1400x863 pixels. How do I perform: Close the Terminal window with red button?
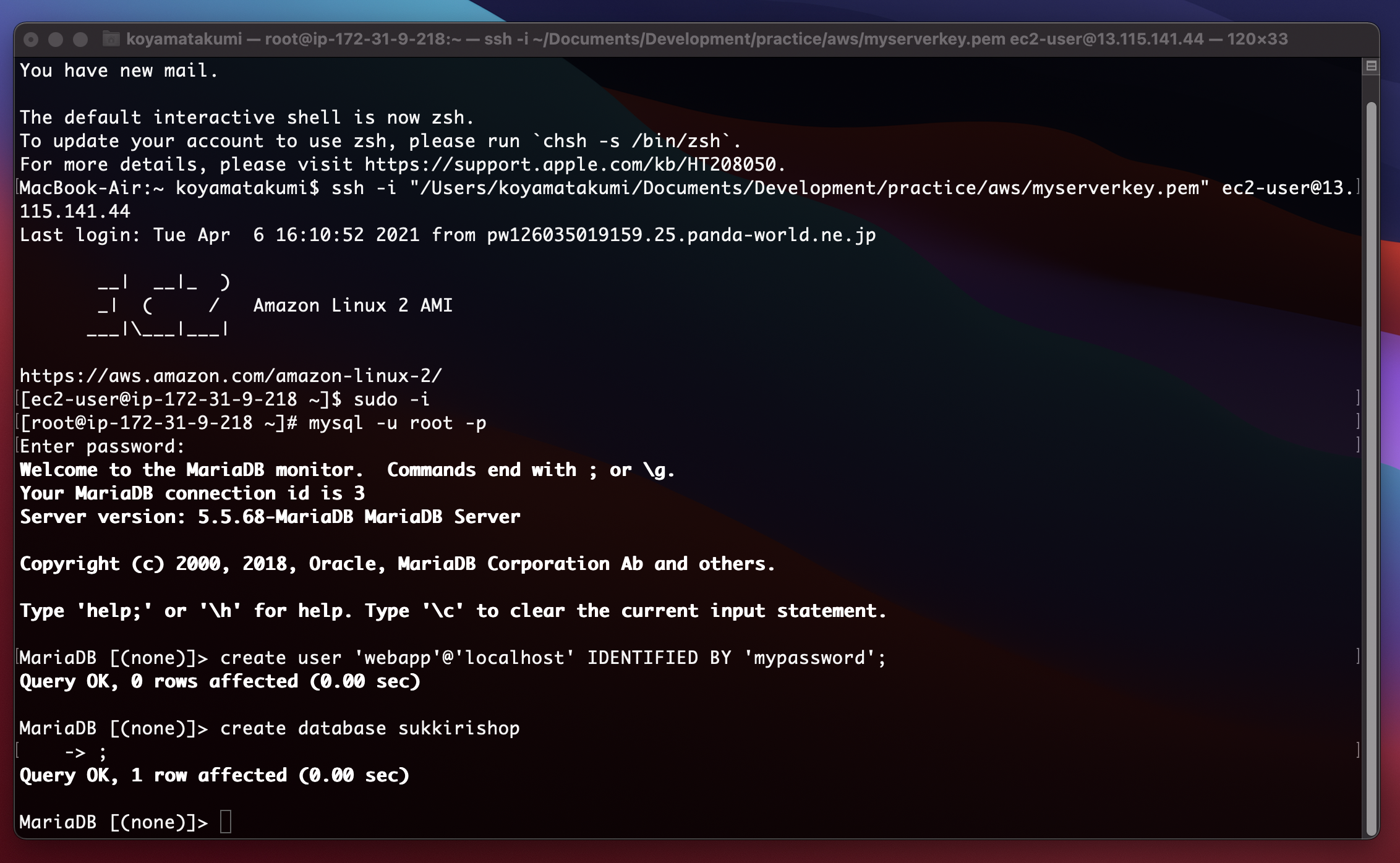point(31,40)
